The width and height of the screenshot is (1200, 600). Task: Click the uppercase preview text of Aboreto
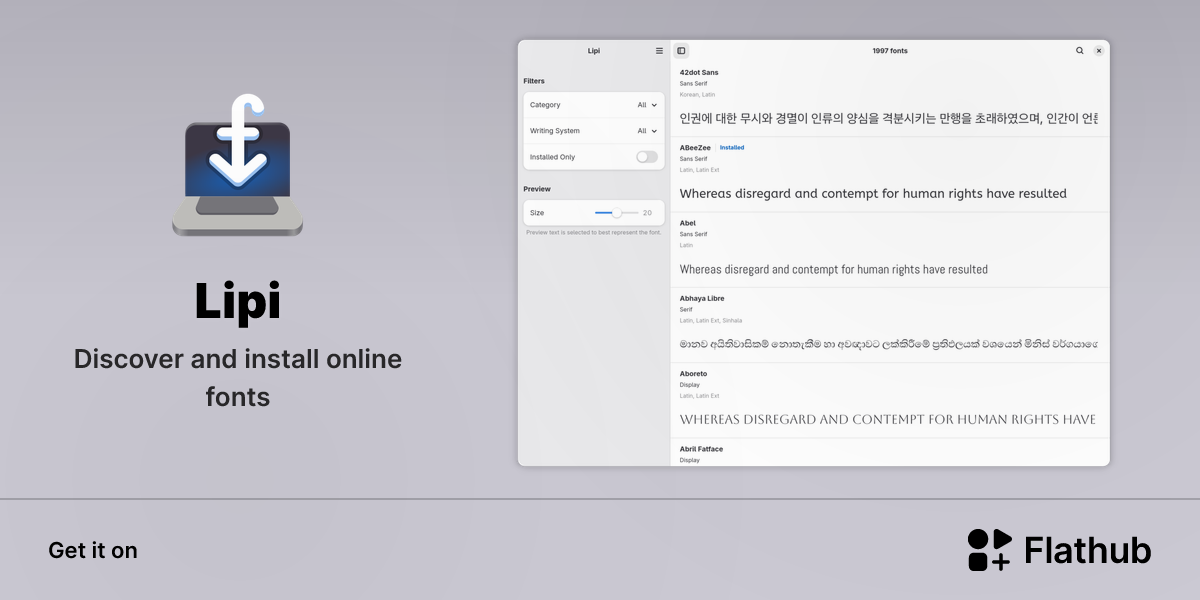pyautogui.click(x=888, y=420)
